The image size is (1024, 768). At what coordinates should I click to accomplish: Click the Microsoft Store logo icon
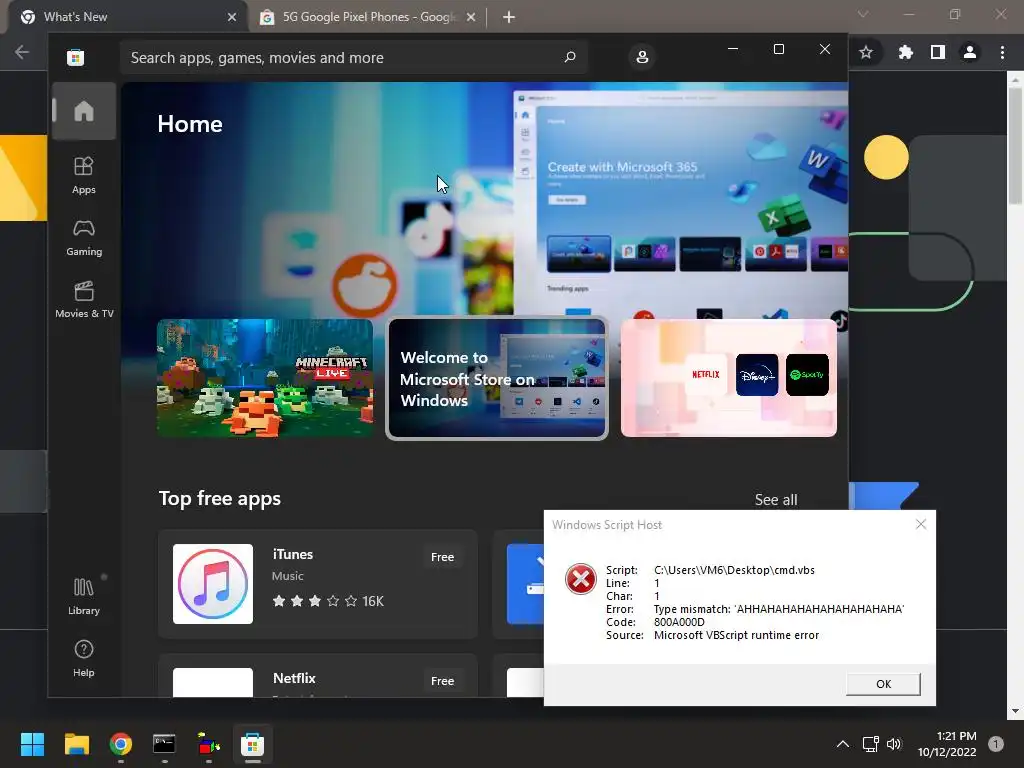click(x=75, y=57)
